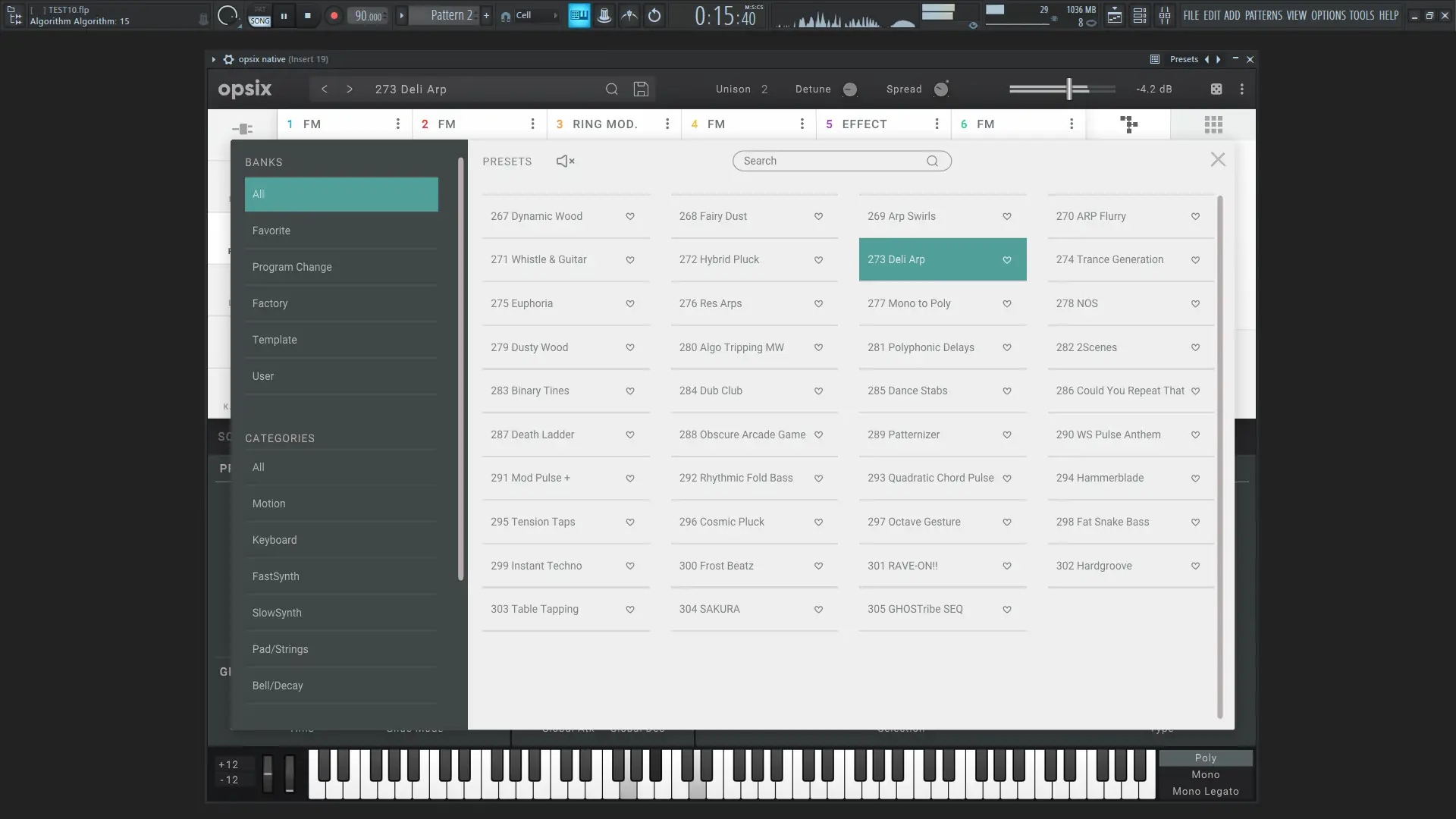Screen dimensions: 1456x819
Task: Favorite the 276 Res Arps preset
Action: 818,303
